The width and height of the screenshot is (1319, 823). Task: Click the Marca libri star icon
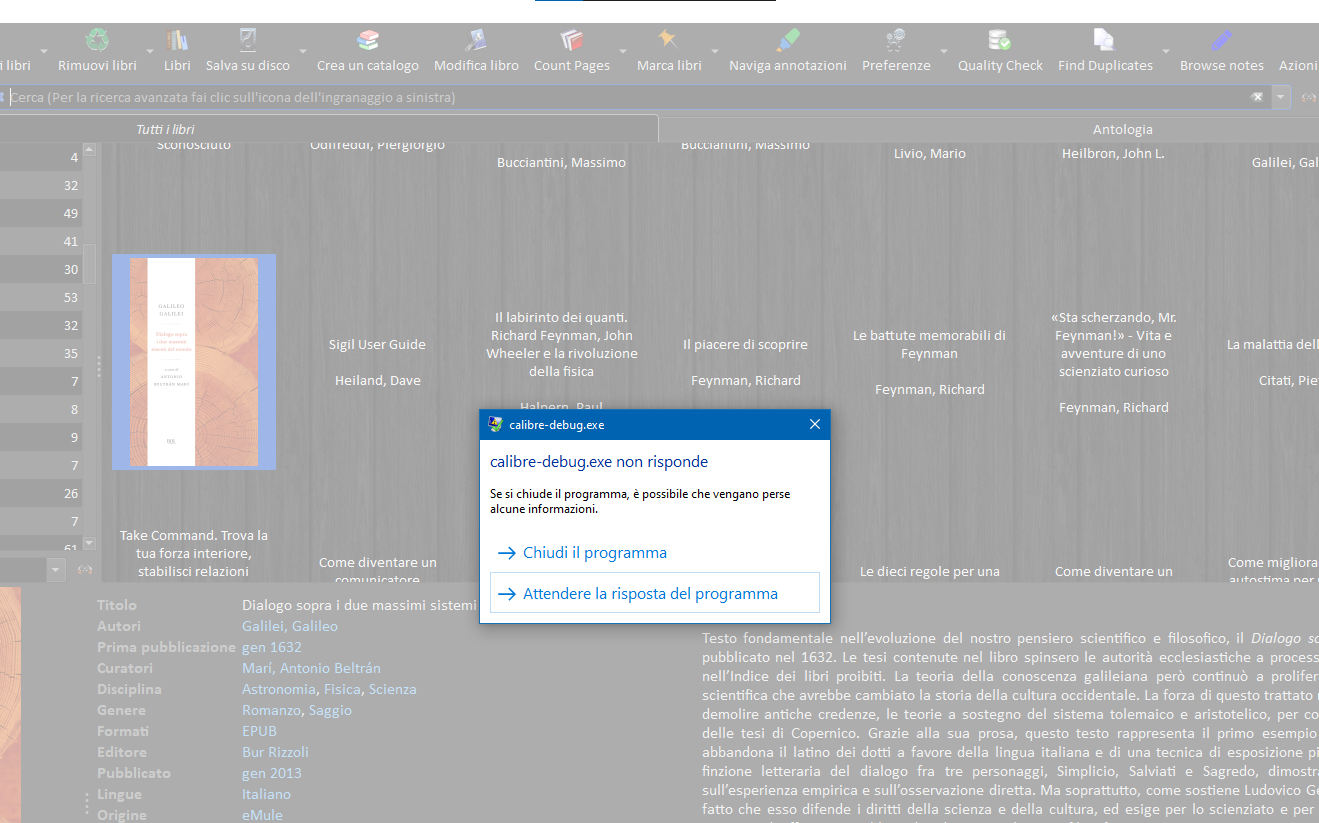(668, 40)
